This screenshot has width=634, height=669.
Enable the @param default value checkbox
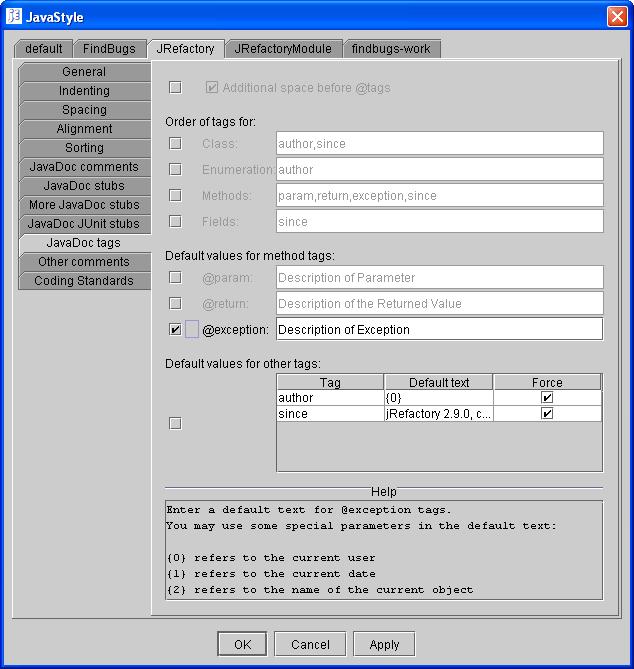coord(176,278)
